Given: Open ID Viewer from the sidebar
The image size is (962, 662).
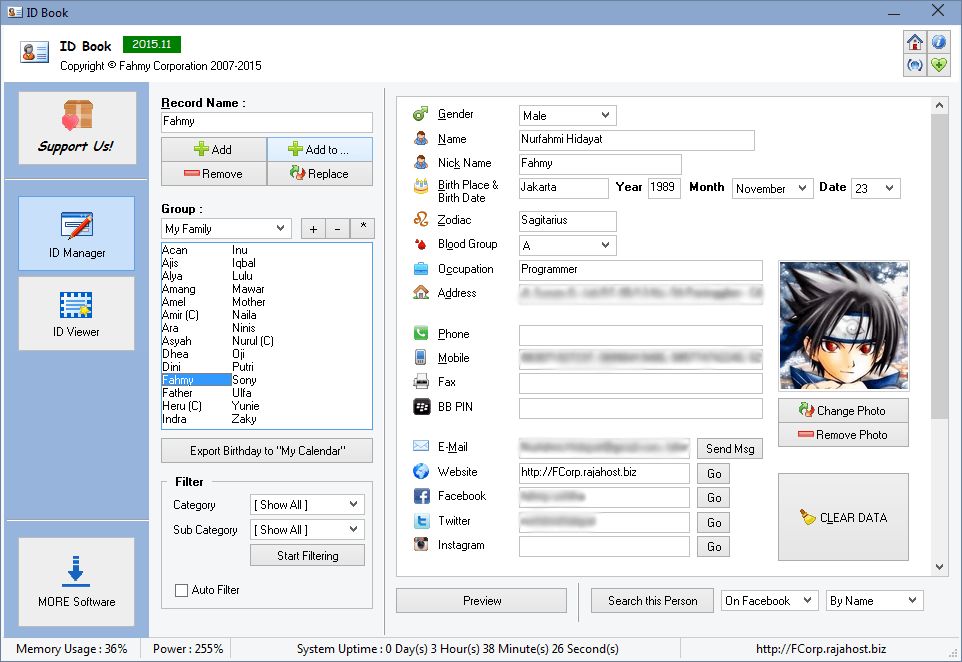Looking at the screenshot, I should (x=76, y=313).
